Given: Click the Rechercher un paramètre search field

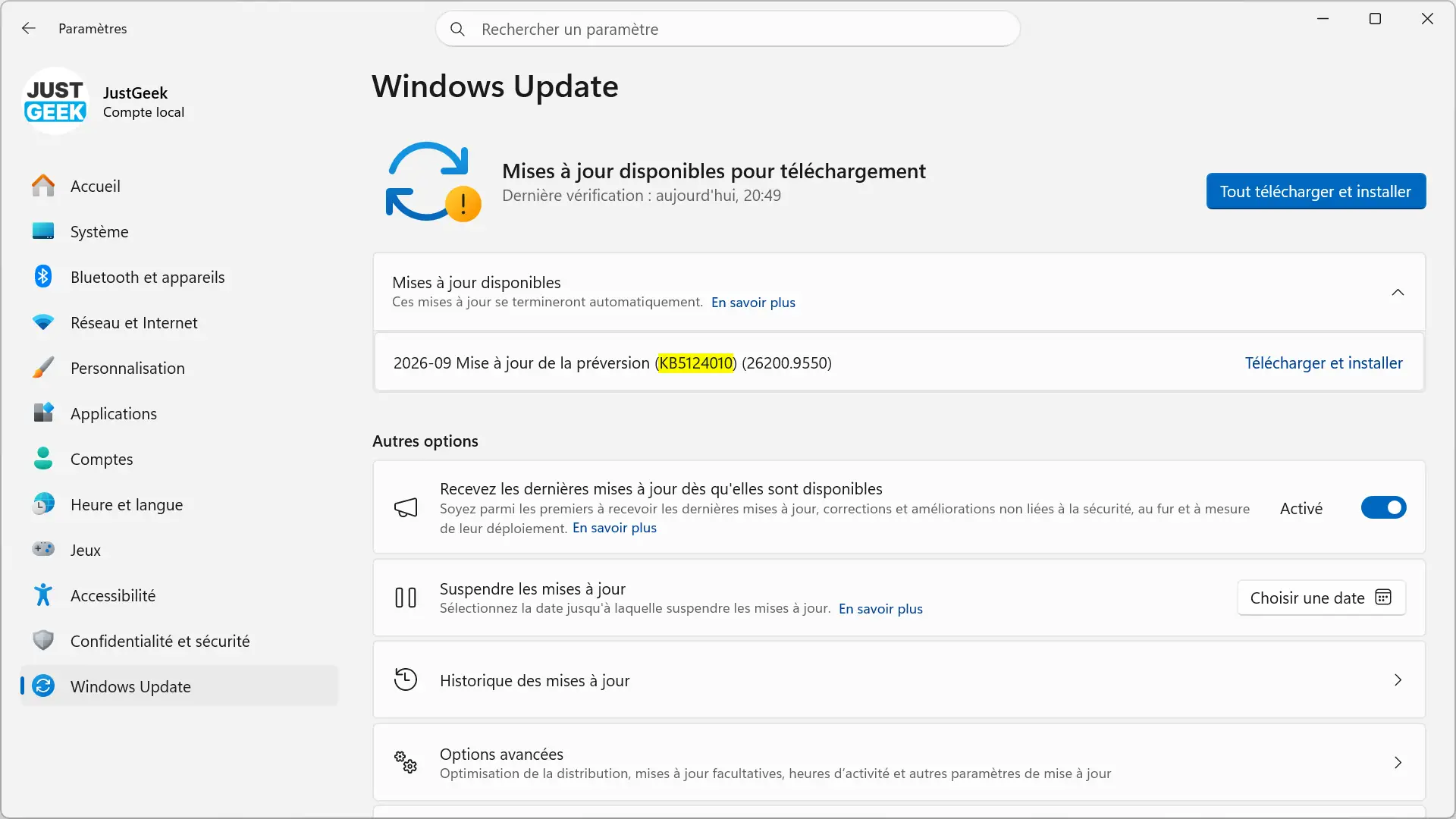Looking at the screenshot, I should (x=727, y=29).
